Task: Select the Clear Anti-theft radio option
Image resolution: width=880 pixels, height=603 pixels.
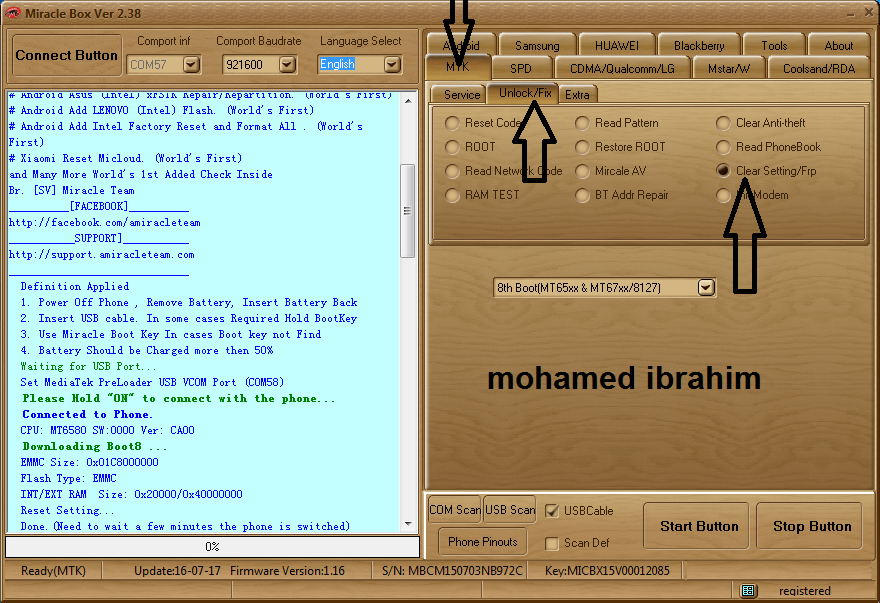Action: [x=723, y=123]
